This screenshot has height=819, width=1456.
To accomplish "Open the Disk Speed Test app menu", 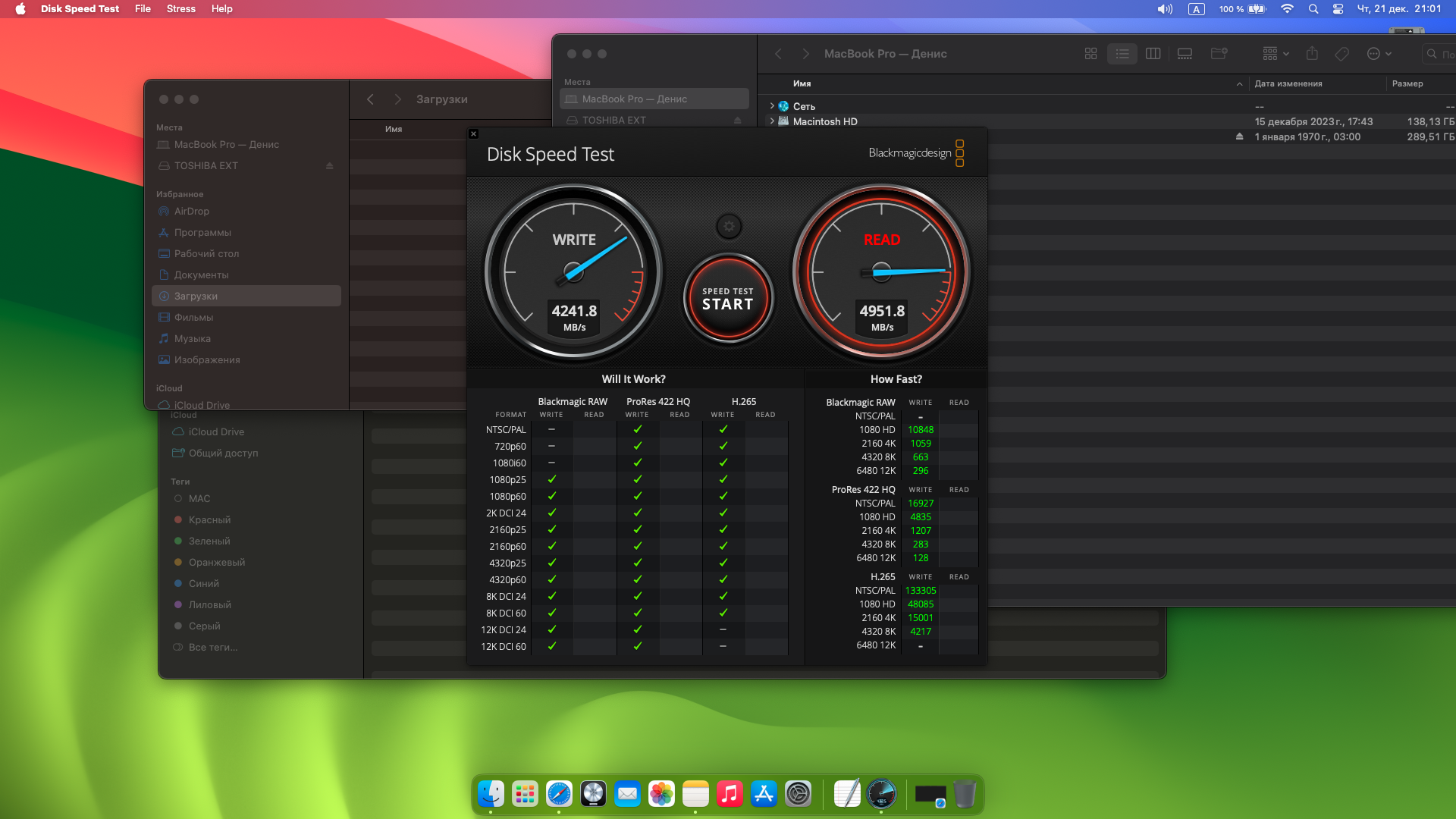I will pos(80,9).
